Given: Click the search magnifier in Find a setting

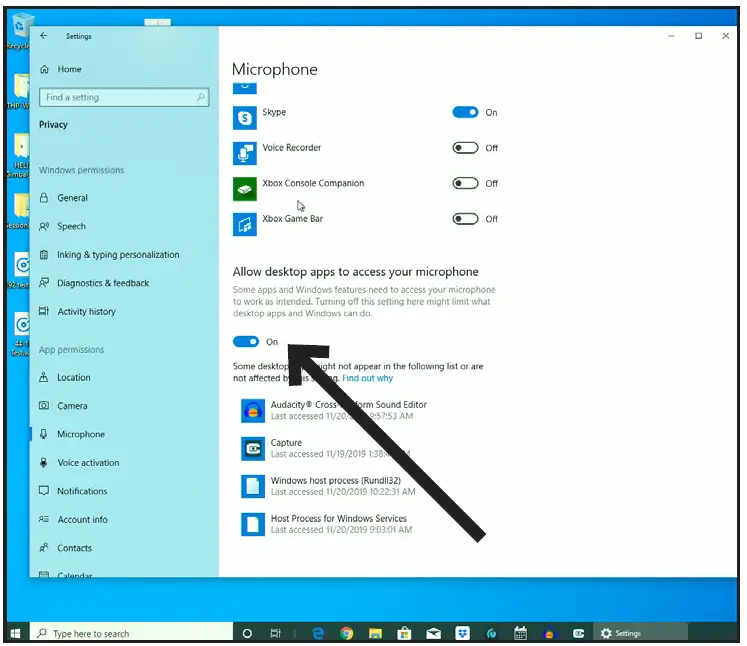Looking at the screenshot, I should coord(201,97).
